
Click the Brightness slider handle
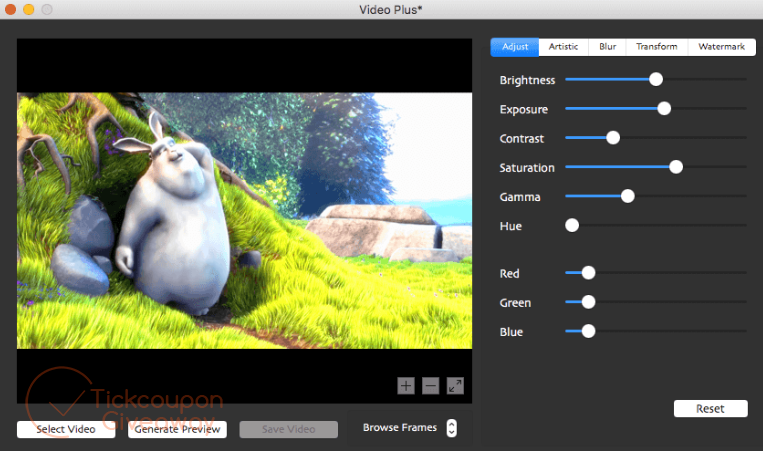point(656,79)
